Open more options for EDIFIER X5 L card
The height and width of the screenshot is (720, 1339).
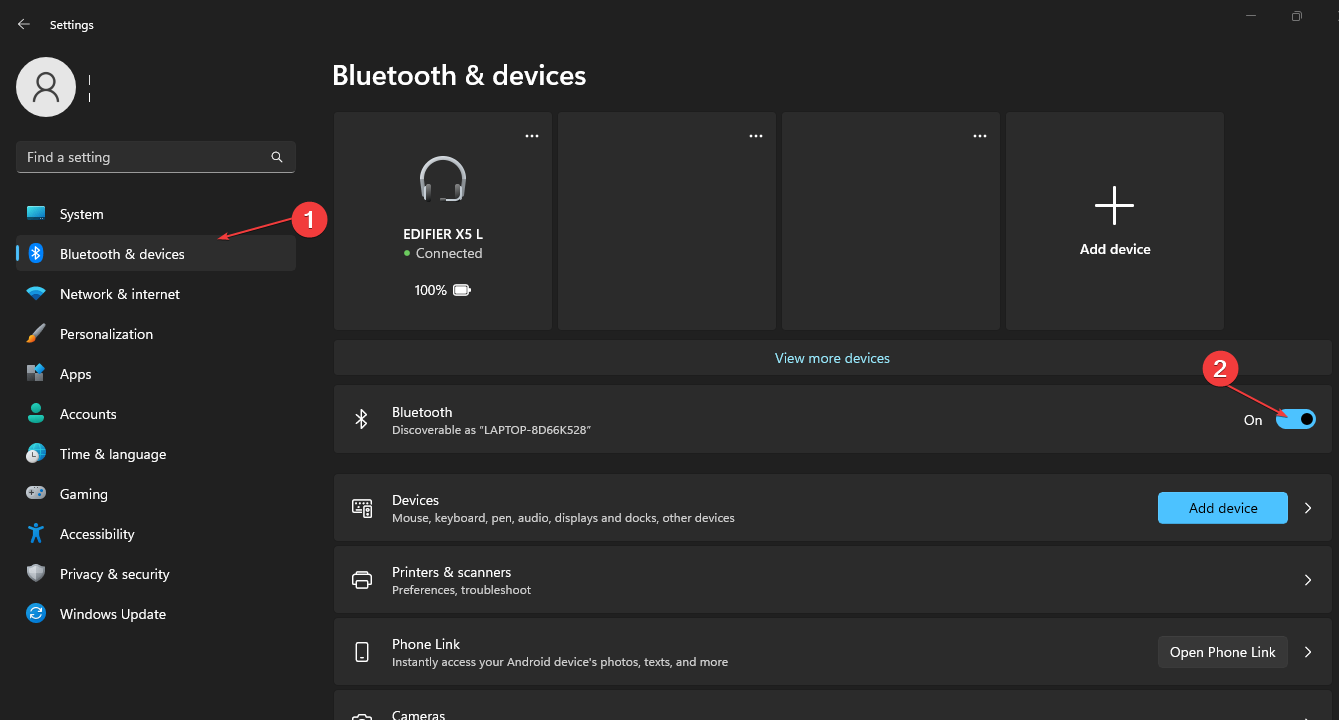tap(532, 136)
